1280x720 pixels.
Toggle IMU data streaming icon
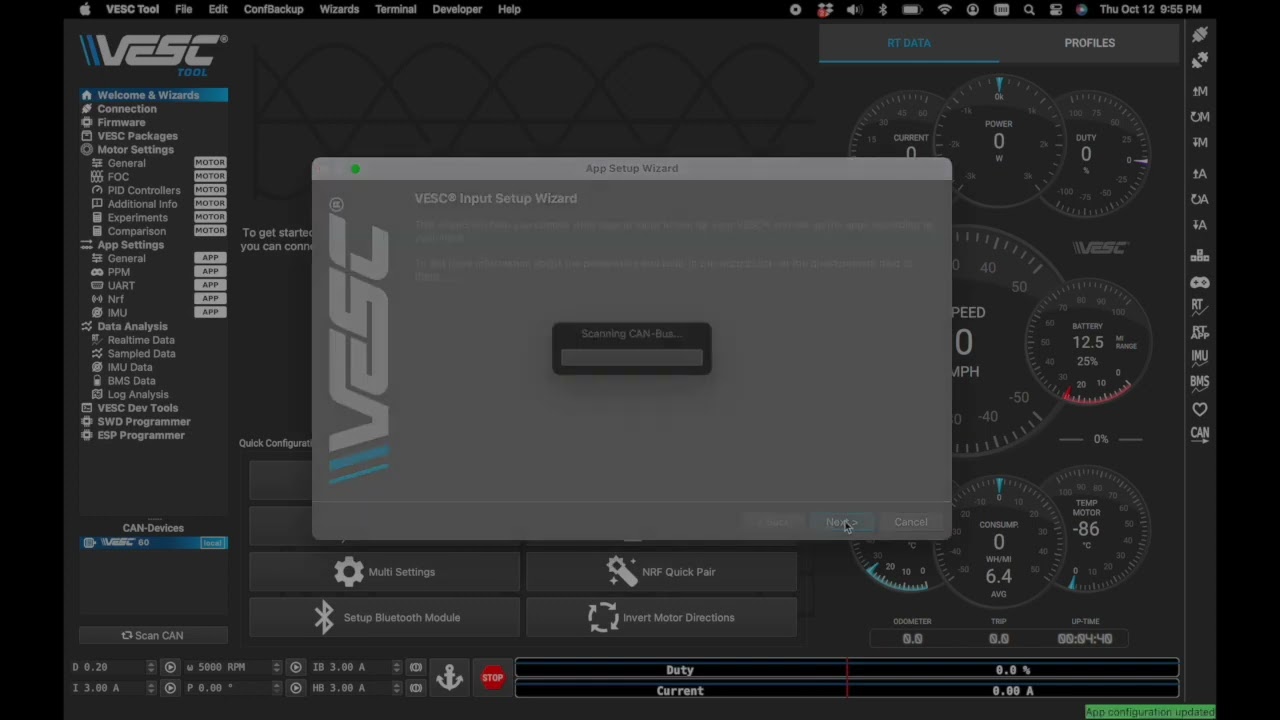[x=1200, y=357]
